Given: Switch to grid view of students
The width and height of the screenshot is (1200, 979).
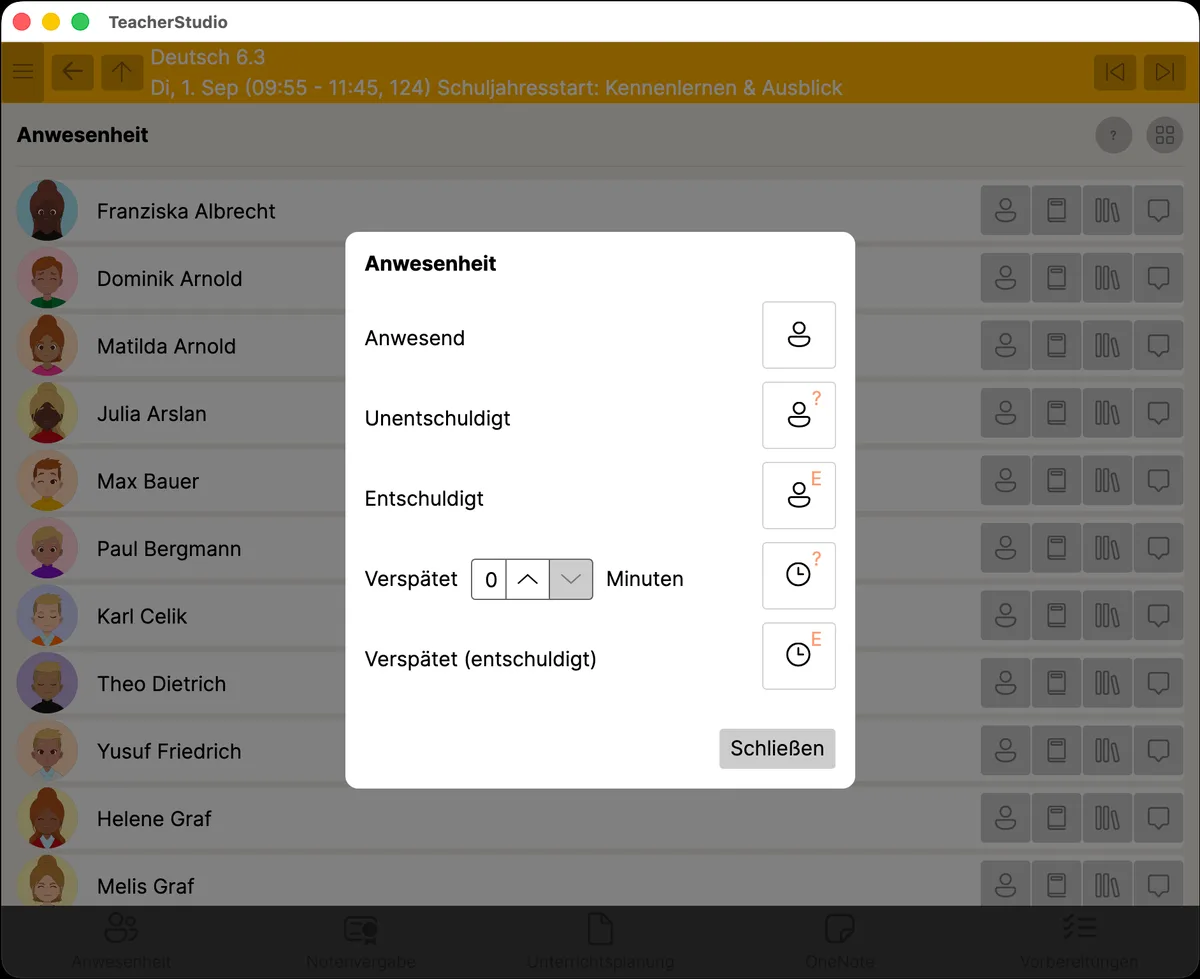Looking at the screenshot, I should click(1164, 135).
